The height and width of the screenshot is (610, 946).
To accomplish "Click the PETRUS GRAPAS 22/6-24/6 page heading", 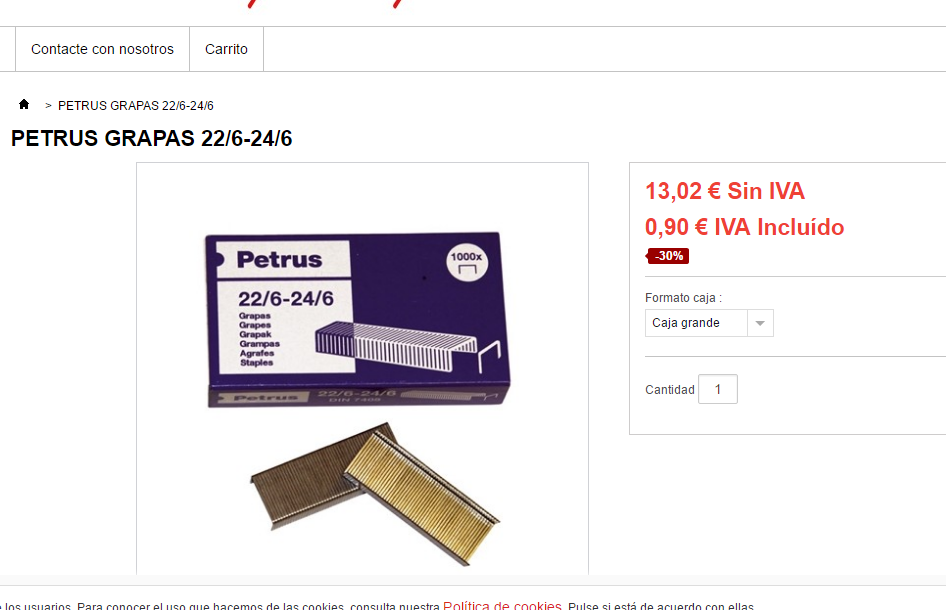I will point(151,138).
